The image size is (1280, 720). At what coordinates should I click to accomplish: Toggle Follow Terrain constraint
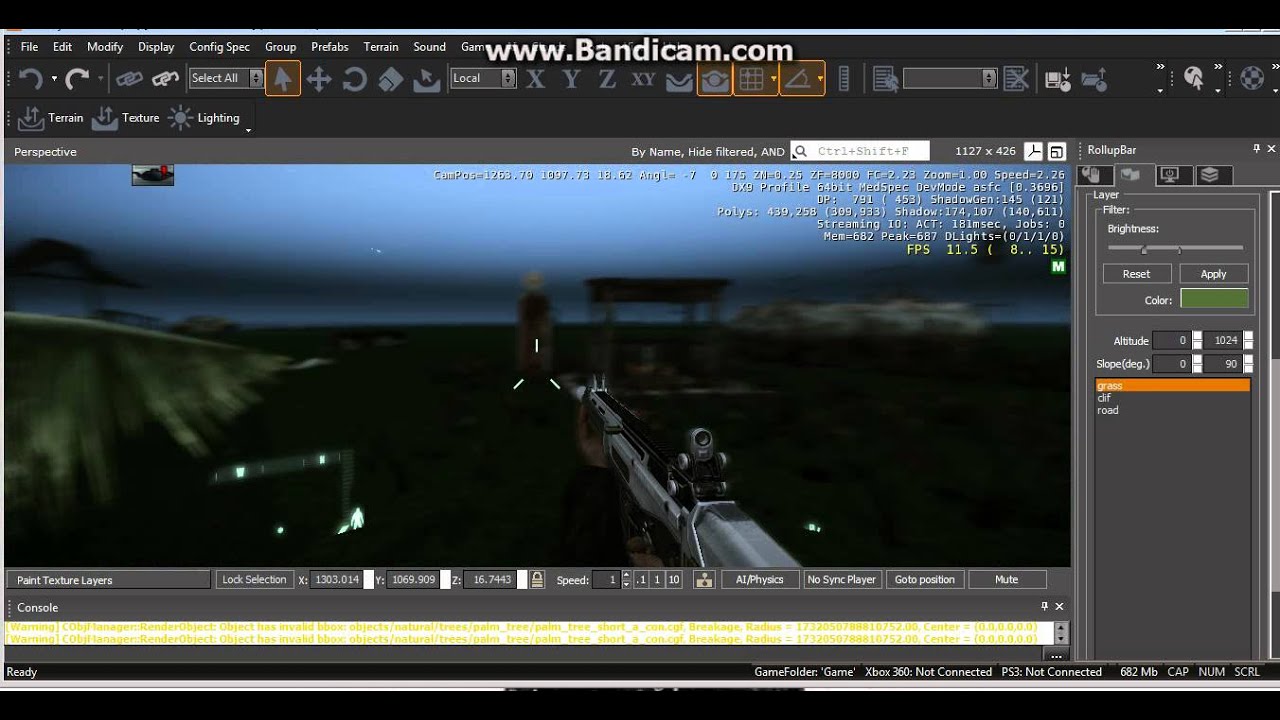pos(679,79)
